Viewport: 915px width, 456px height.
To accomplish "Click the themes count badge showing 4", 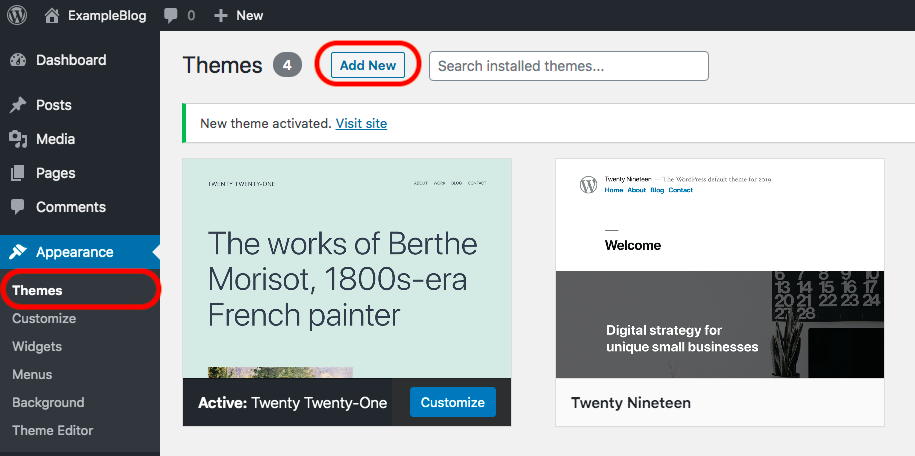I will 287,65.
